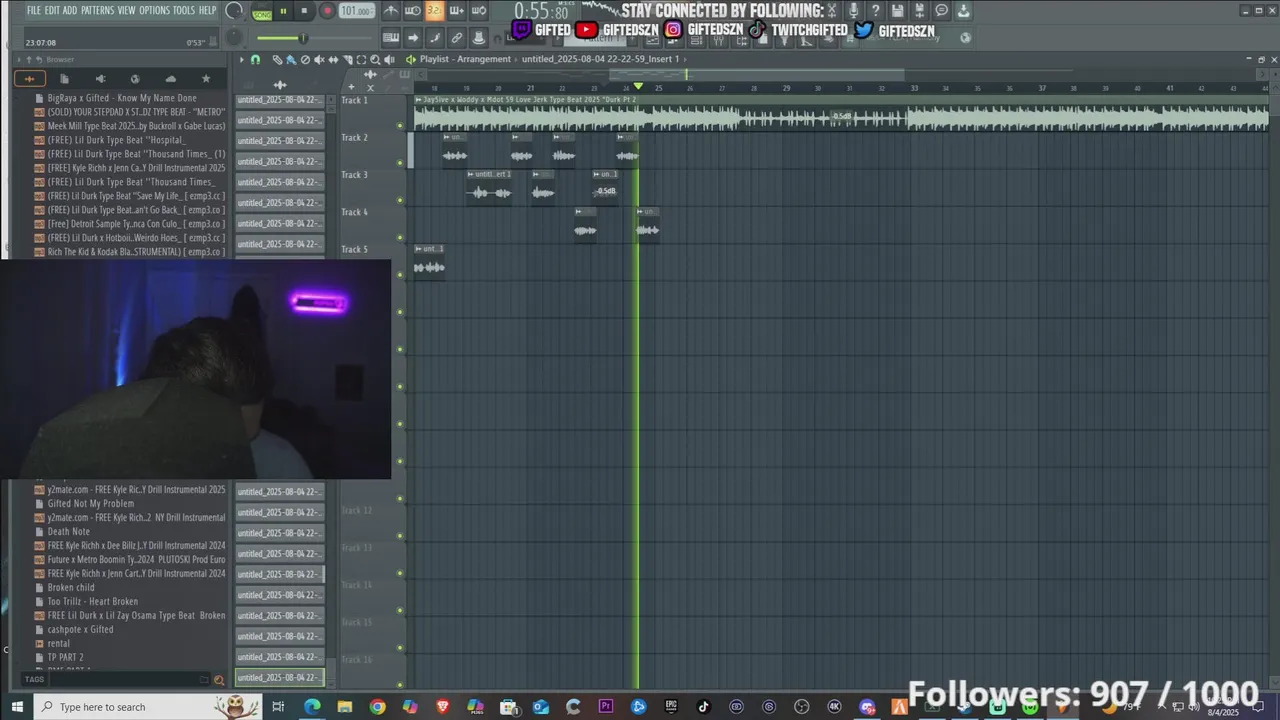Viewport: 1280px width, 720px height.
Task: Toggle typing keyboard to piano icon
Action: 391,38
